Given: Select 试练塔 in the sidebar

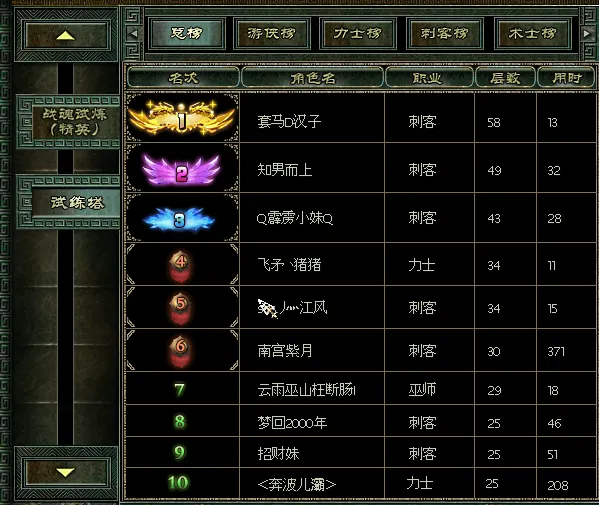Looking at the screenshot, I should click(x=77, y=202).
